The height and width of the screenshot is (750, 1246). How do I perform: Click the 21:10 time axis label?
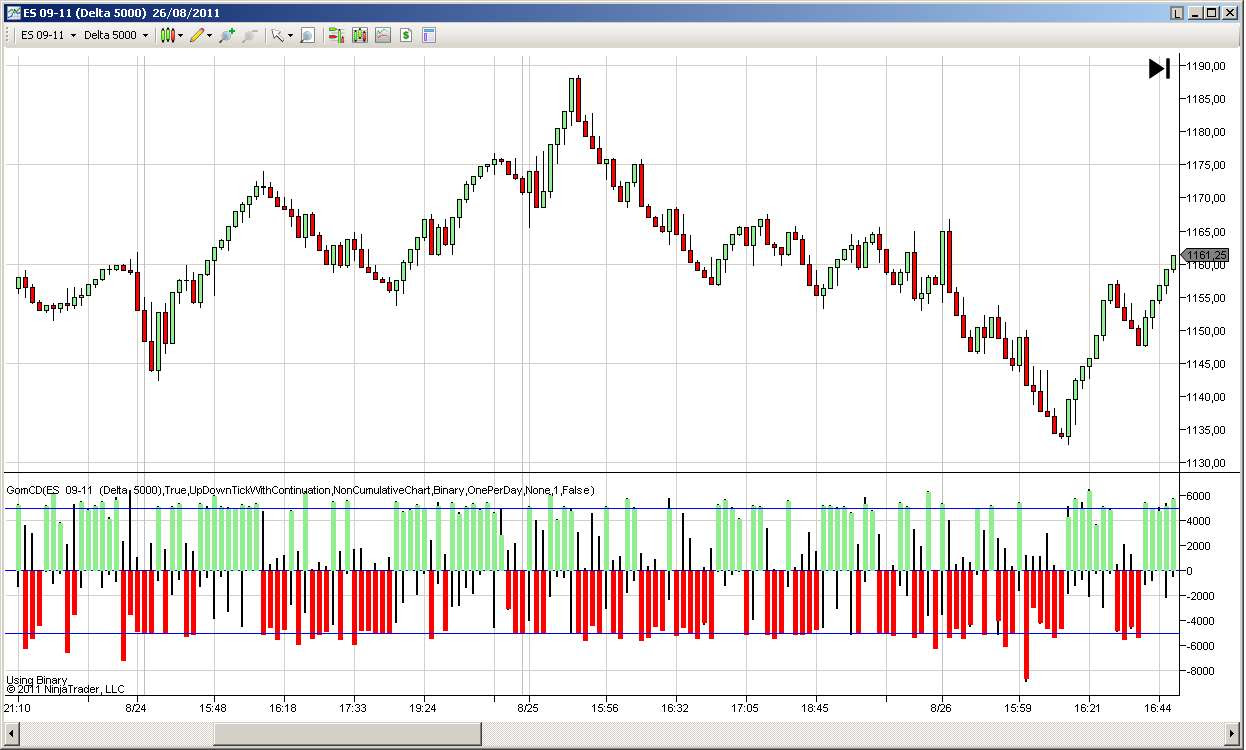tap(17, 708)
